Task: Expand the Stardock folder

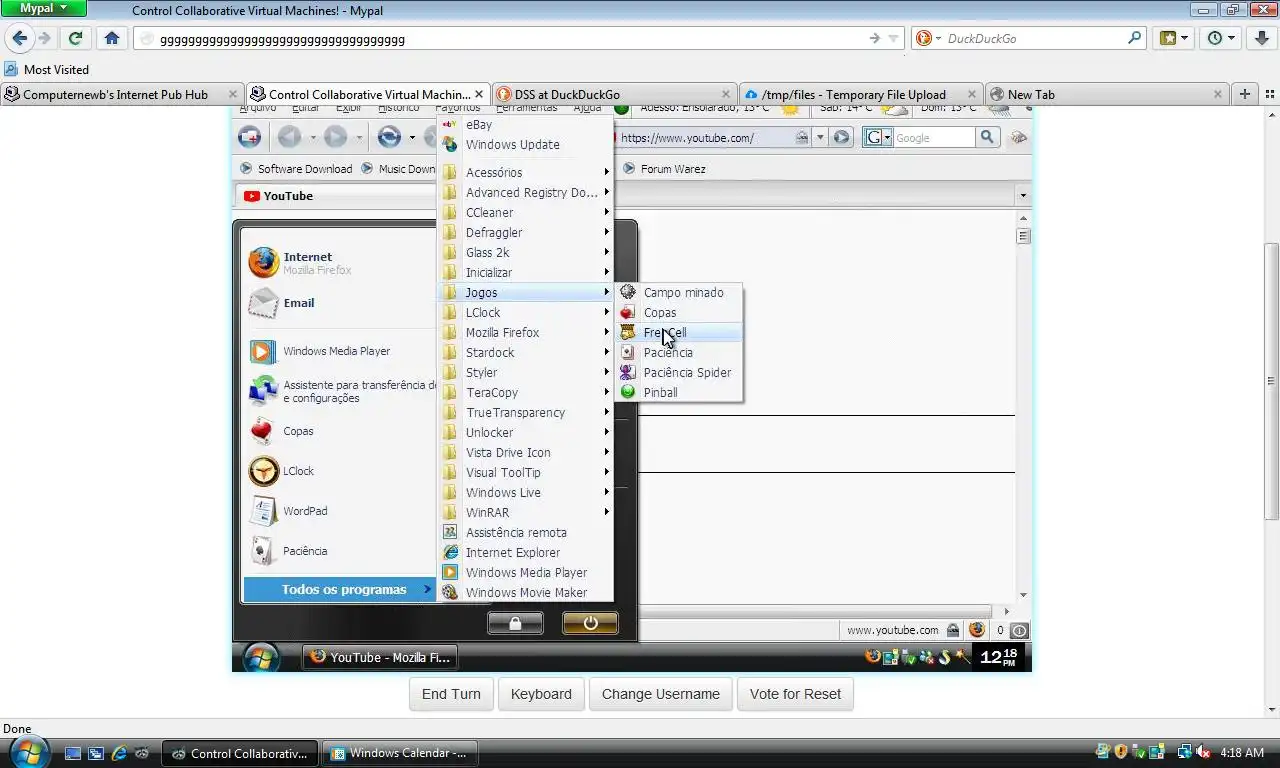Action: coord(525,352)
